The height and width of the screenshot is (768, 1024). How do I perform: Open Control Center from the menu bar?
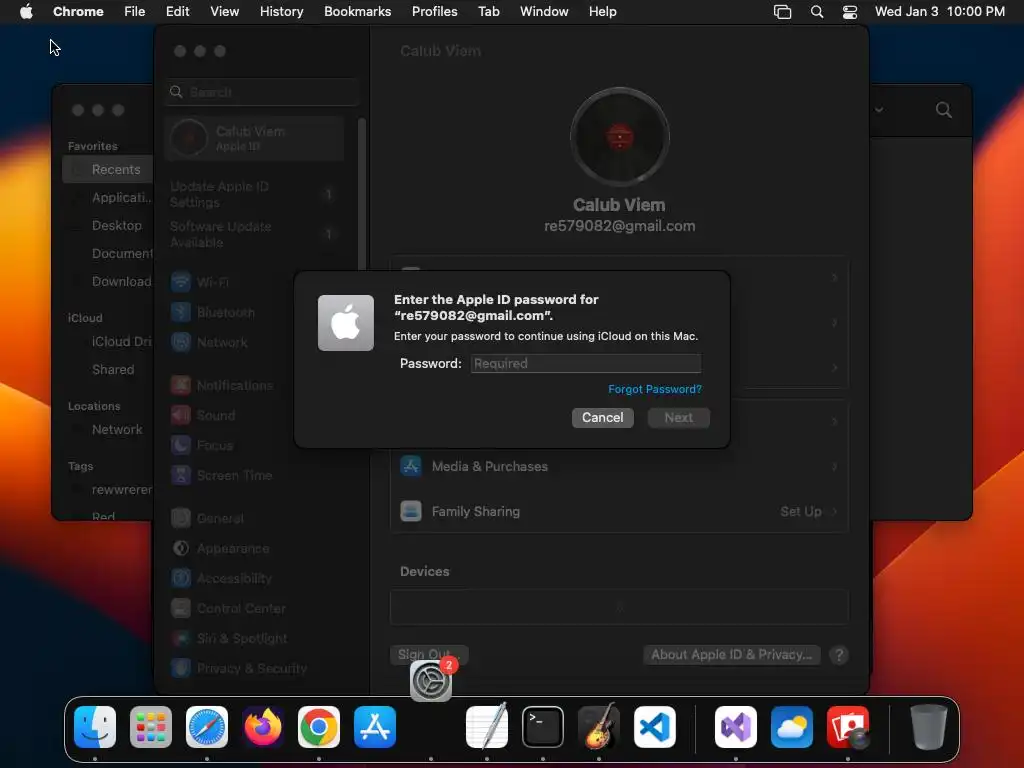850,12
